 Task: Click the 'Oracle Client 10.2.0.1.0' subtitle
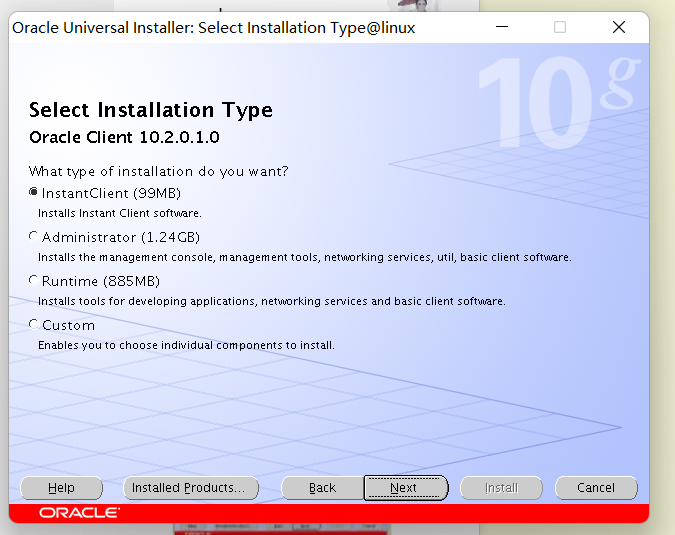[124, 137]
